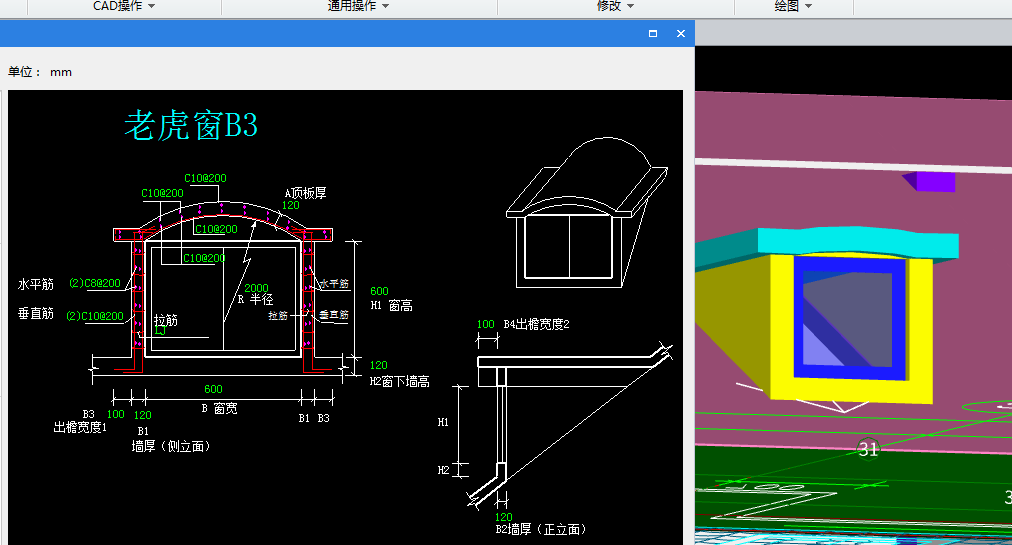Click the large 垂直筋 label on the left

click(35, 314)
